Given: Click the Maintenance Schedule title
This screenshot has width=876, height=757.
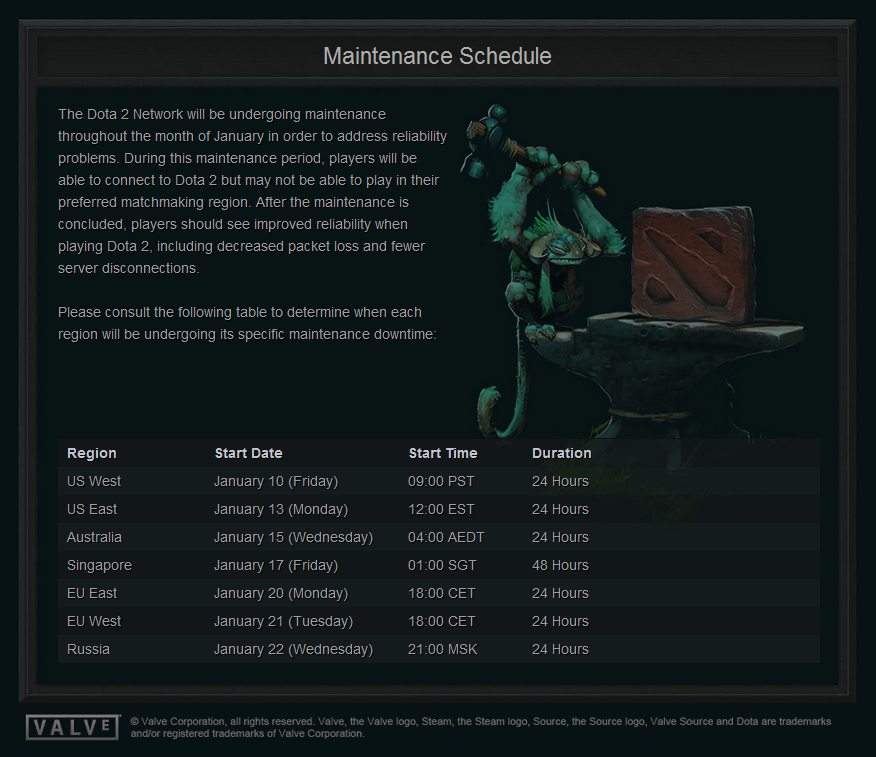Looking at the screenshot, I should pos(437,56).
